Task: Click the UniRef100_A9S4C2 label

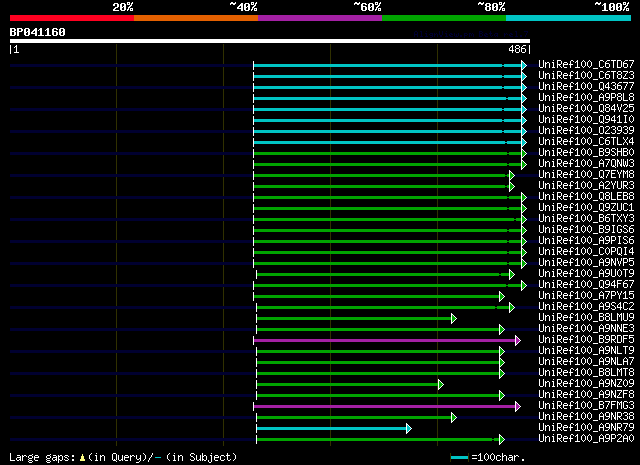Action: pos(586,307)
